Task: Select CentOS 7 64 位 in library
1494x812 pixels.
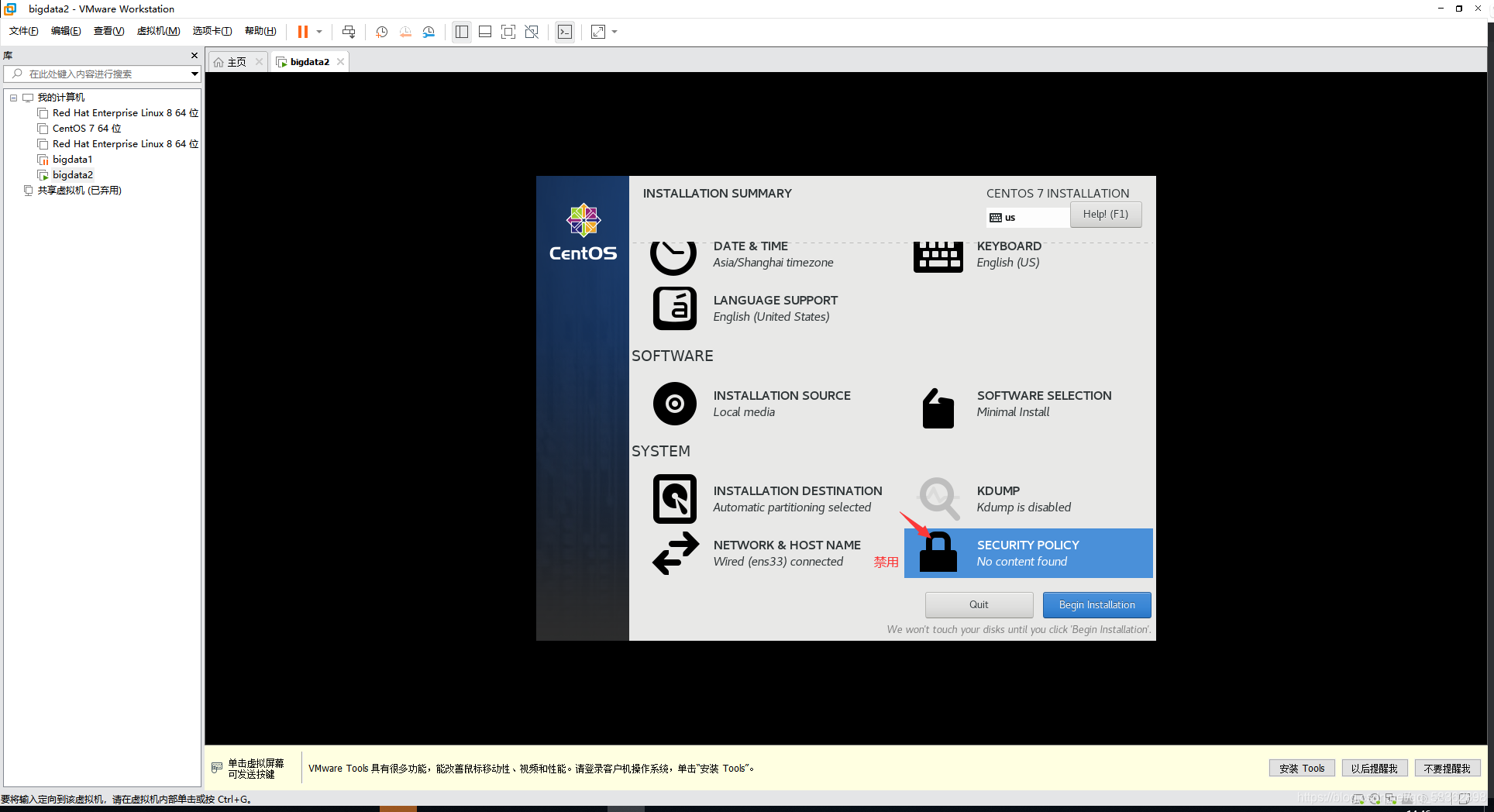Action: [80, 129]
